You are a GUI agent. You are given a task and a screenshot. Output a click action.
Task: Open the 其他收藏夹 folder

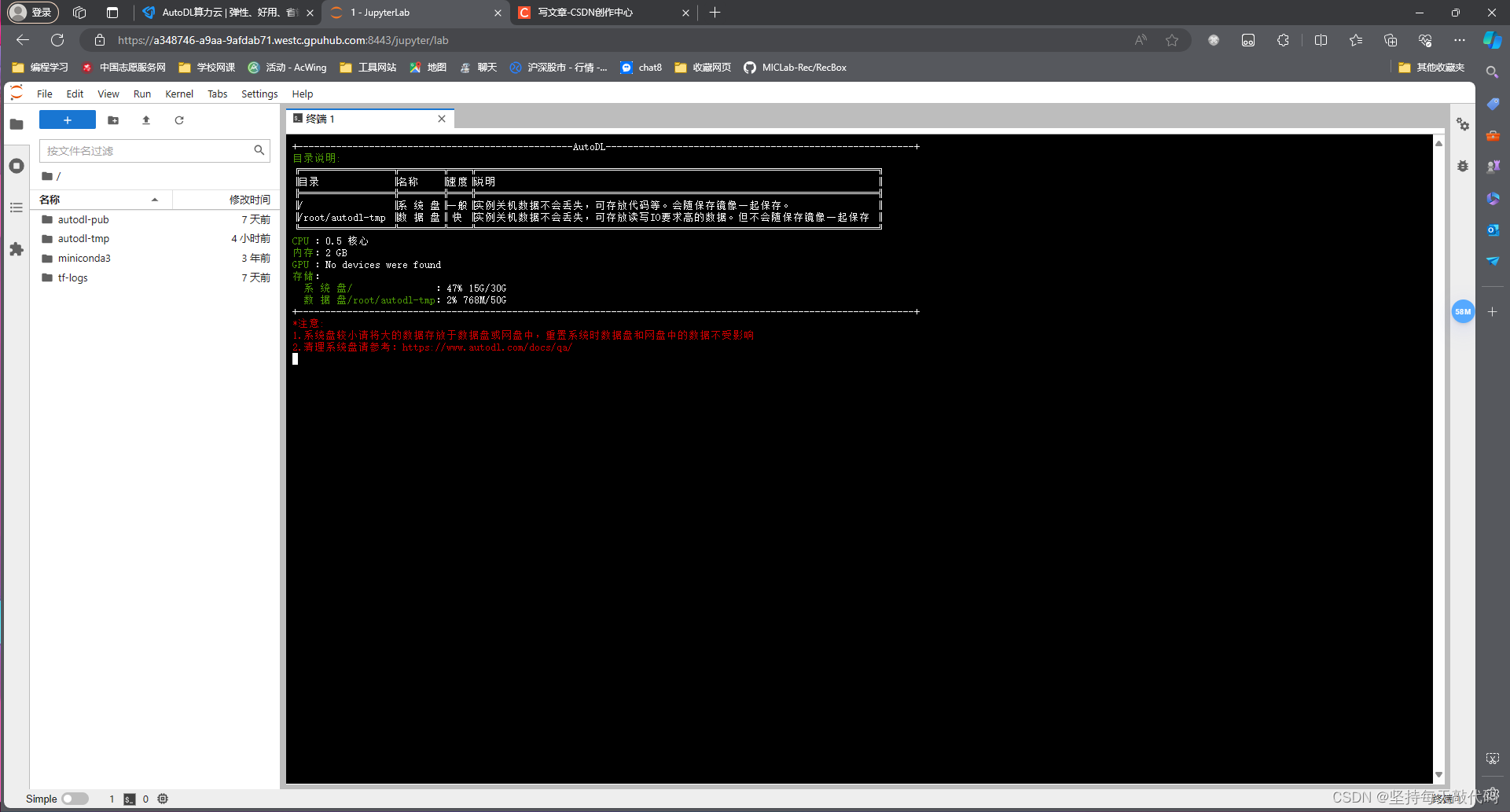(1431, 68)
